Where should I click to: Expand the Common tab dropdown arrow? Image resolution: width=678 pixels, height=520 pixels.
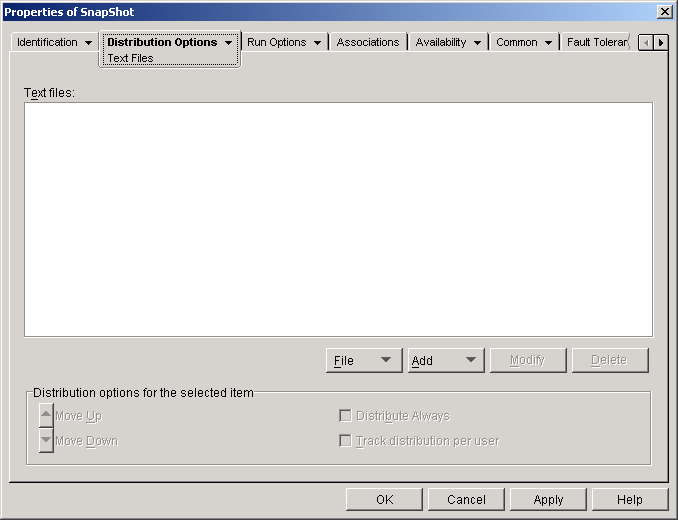point(548,43)
